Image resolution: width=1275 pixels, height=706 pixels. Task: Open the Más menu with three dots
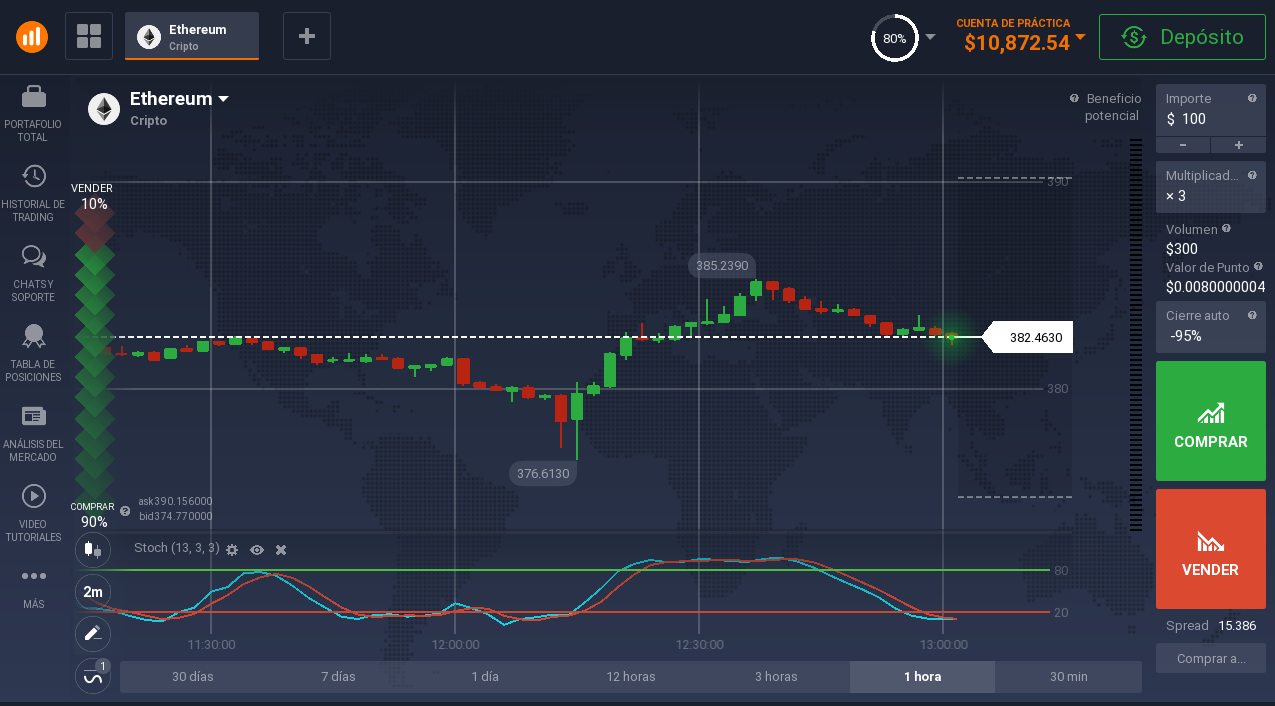(33, 588)
